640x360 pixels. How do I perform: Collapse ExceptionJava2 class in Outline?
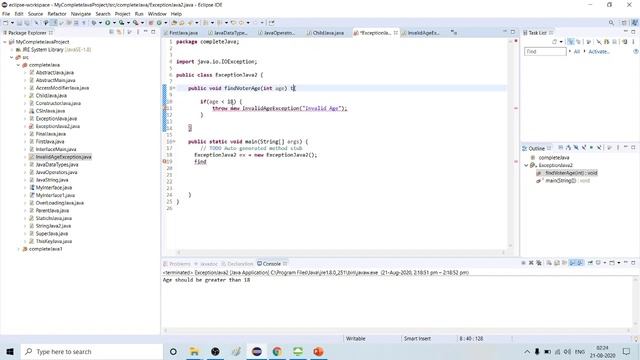point(527,165)
